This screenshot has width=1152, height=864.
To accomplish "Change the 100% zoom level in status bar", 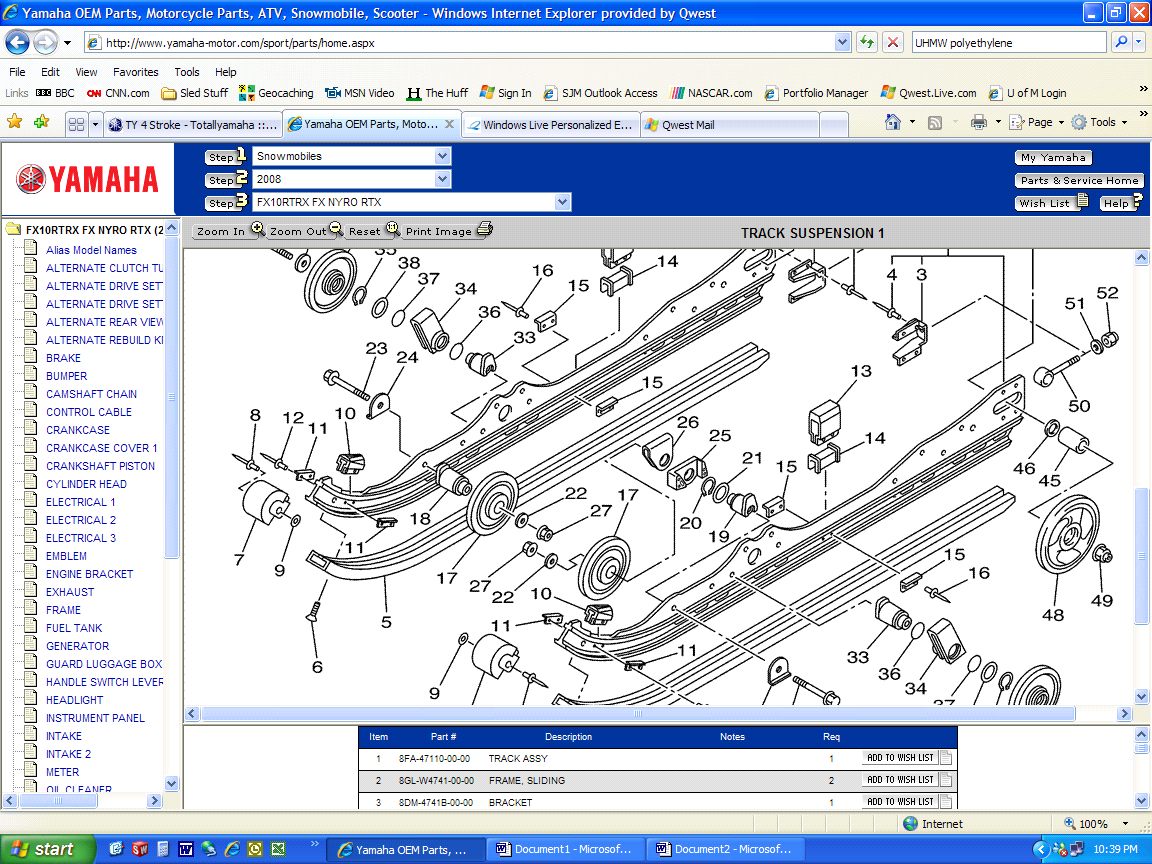I will (x=1096, y=824).
